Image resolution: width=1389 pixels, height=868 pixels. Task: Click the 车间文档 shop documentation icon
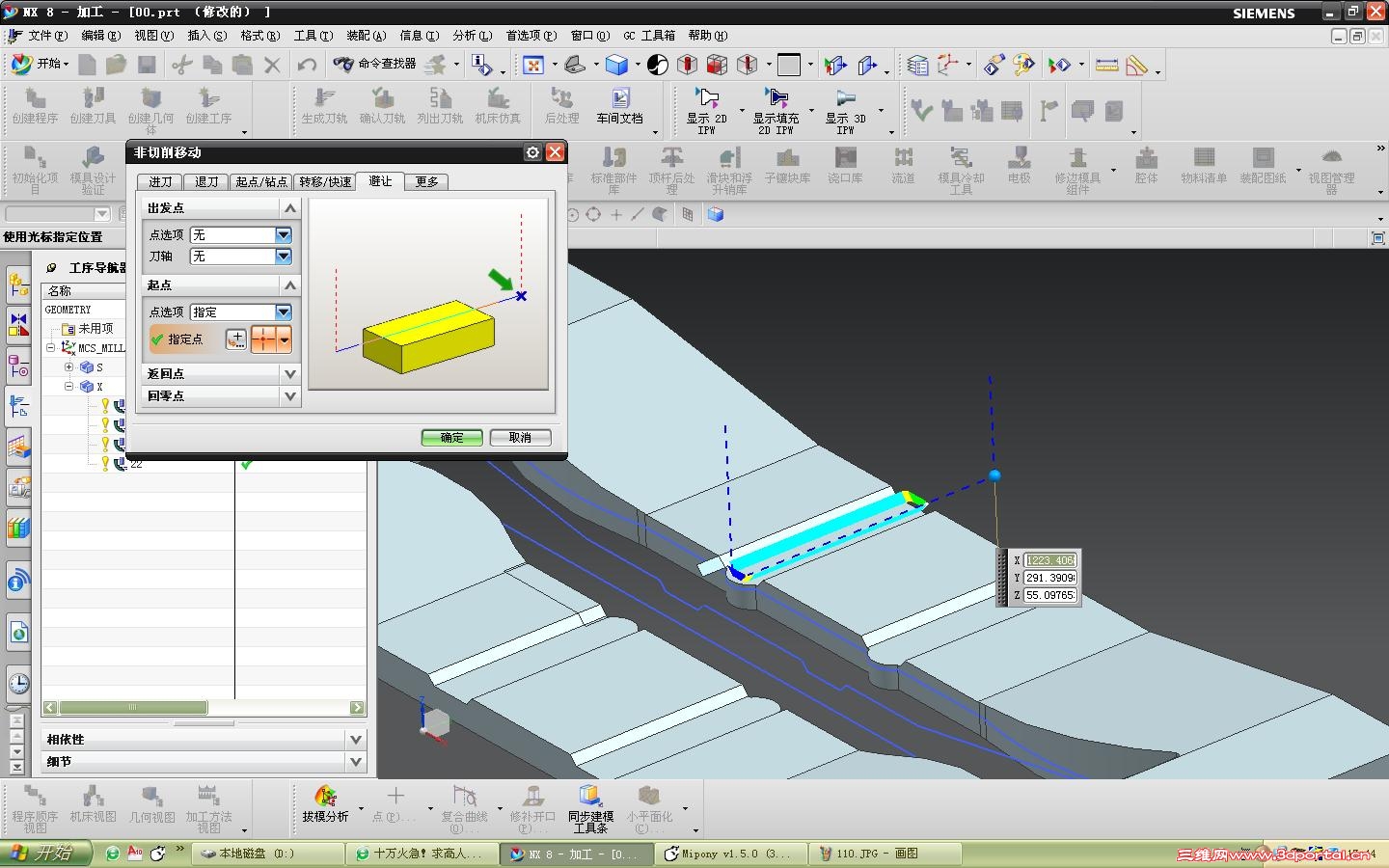(619, 106)
